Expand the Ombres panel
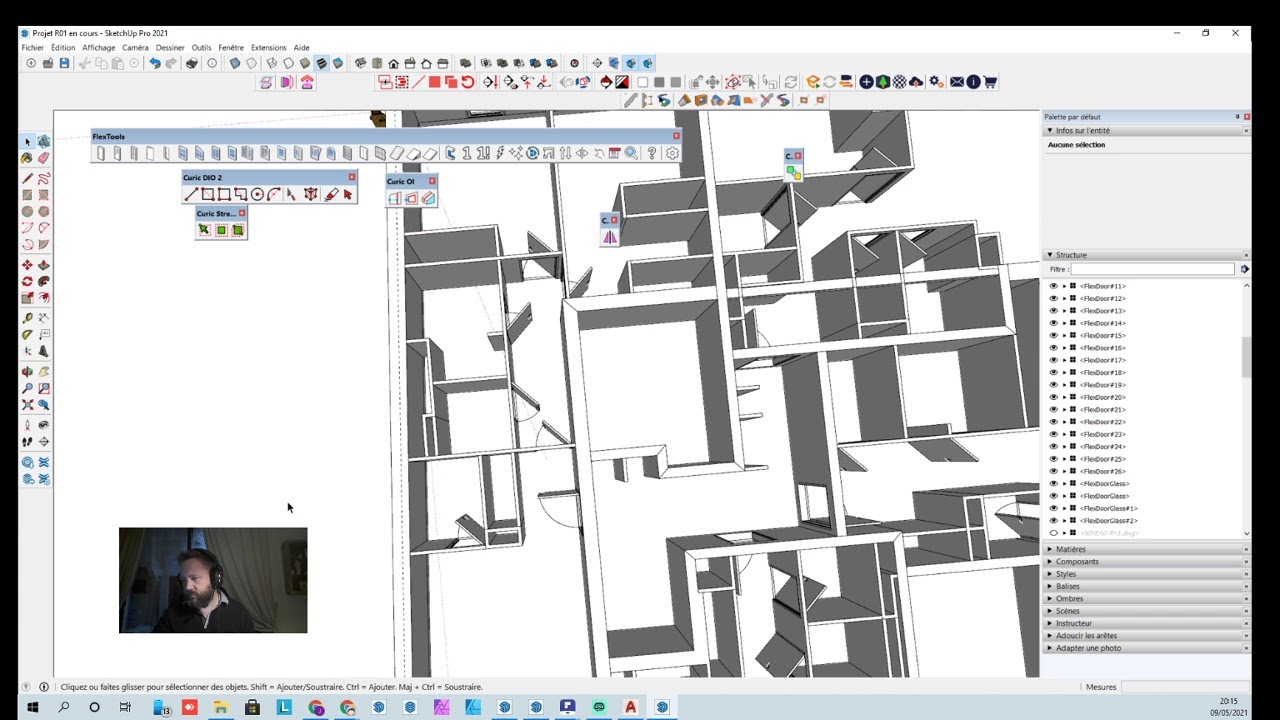The width and height of the screenshot is (1280, 720). click(x=1050, y=599)
